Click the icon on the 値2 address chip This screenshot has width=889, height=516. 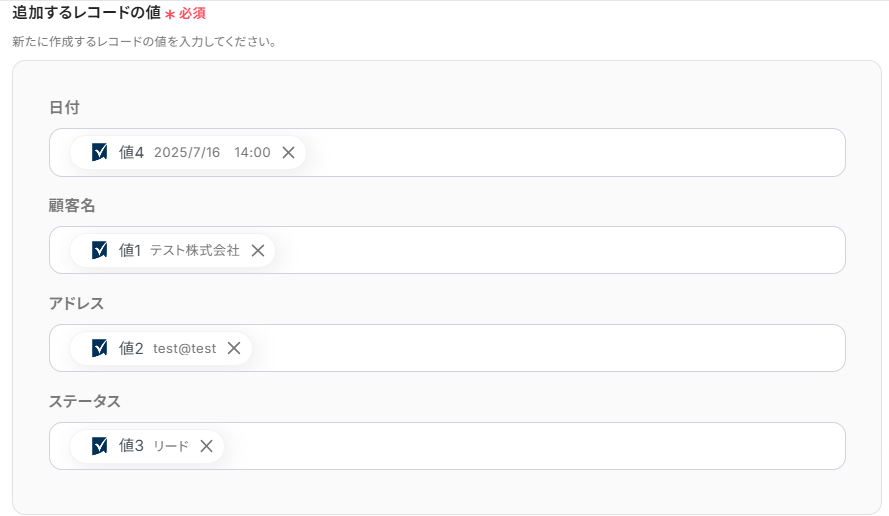(x=99, y=348)
